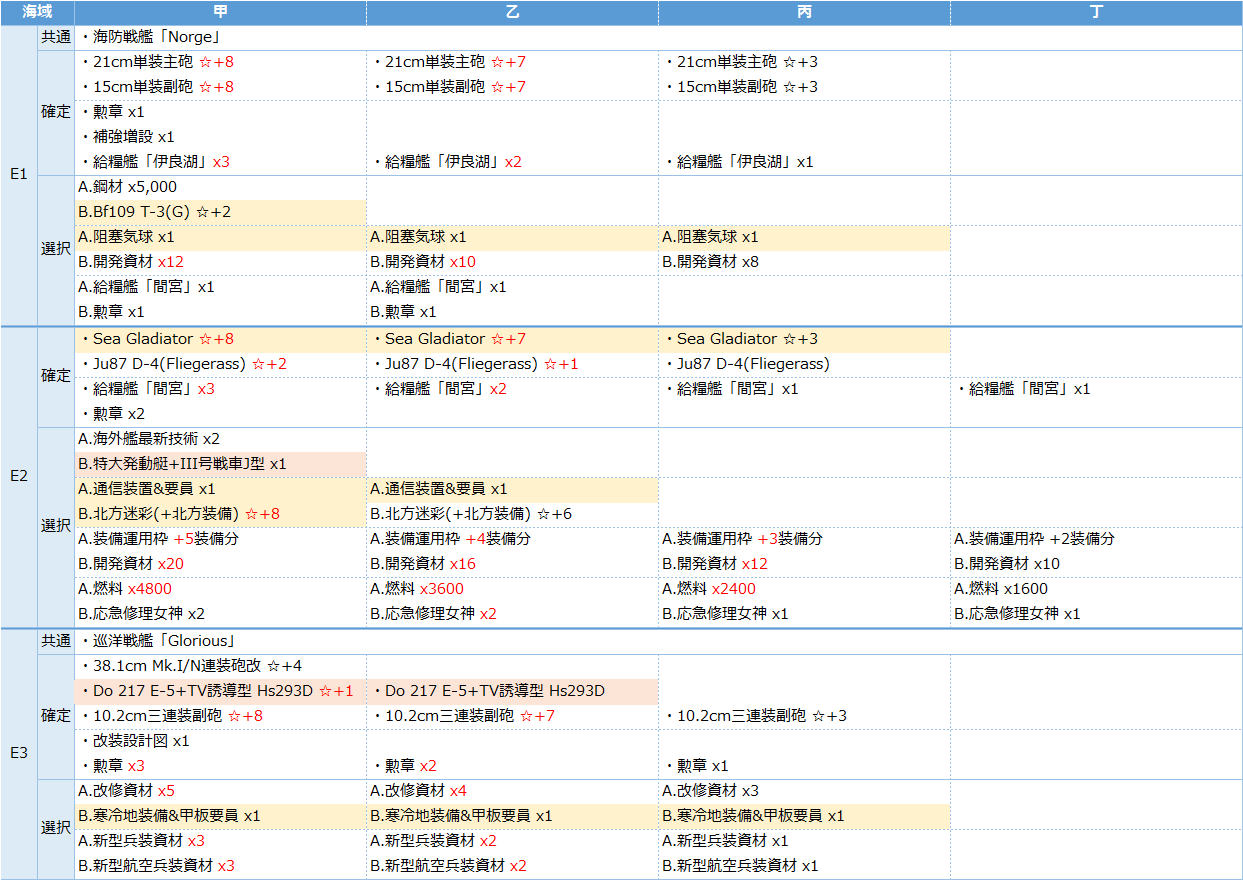Viewport: 1243px width, 880px height.
Task: Click the 補強増設 x1 reward entry
Action: click(x=128, y=137)
